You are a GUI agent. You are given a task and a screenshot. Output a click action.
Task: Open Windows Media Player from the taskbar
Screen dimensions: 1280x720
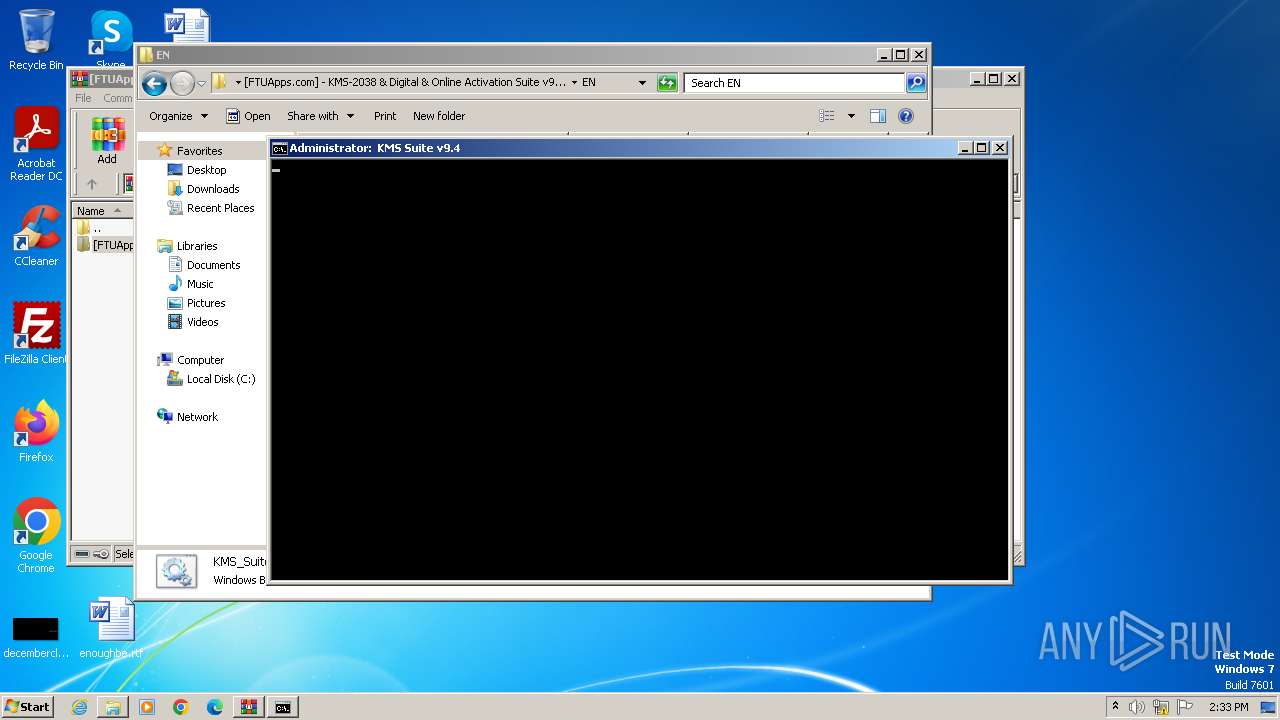(x=147, y=707)
